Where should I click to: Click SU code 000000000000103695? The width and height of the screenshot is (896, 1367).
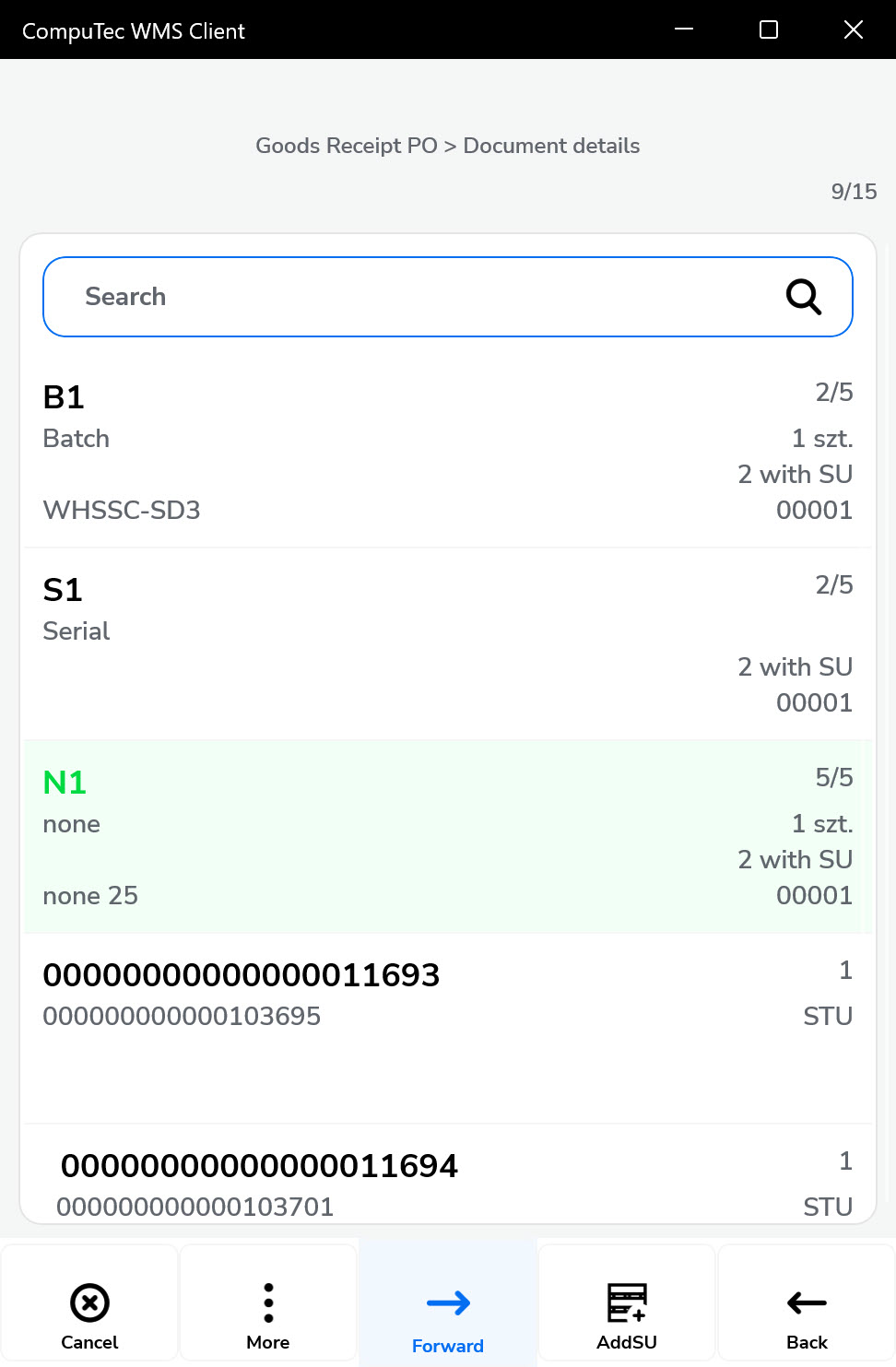click(x=182, y=1017)
